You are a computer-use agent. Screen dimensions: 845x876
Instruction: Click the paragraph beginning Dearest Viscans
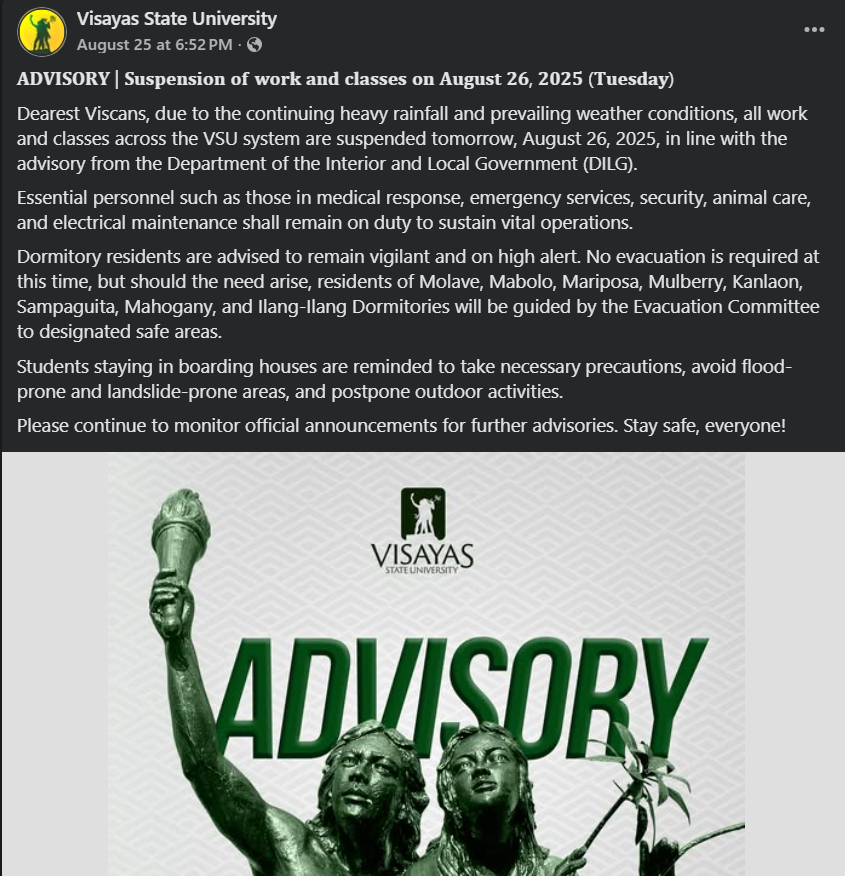point(412,138)
